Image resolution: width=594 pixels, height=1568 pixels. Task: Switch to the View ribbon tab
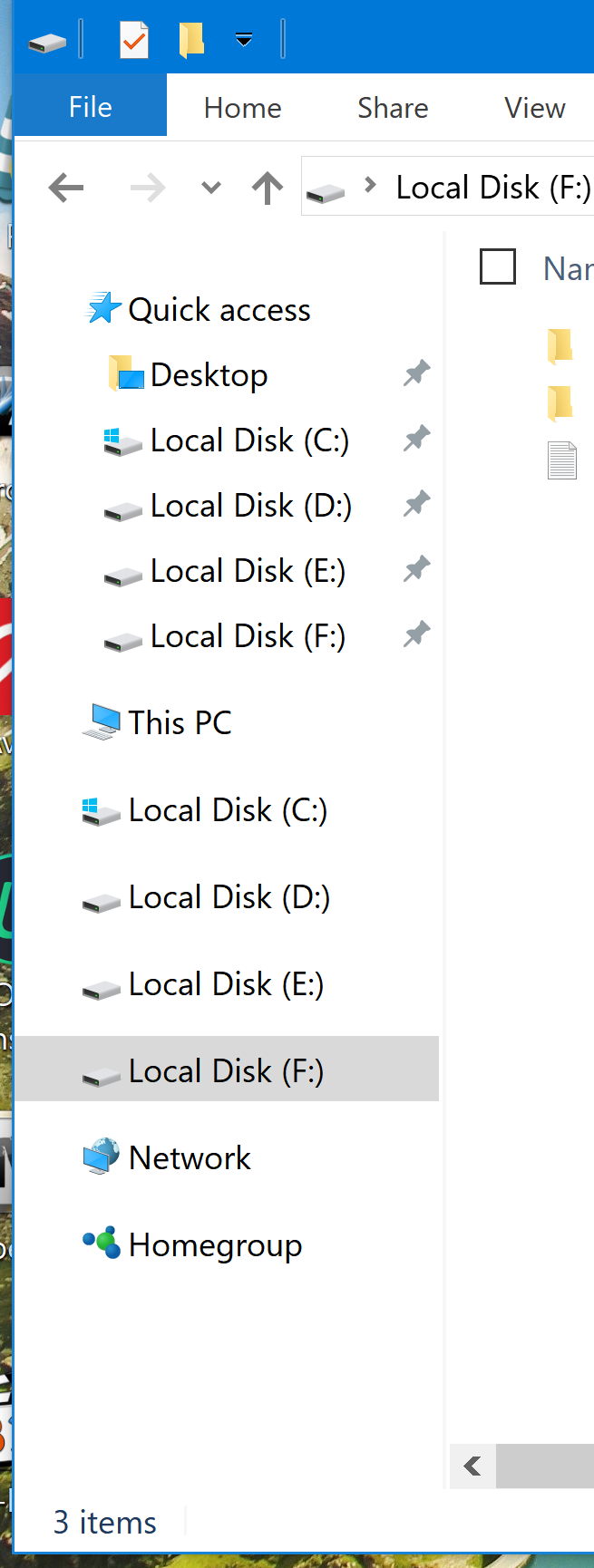click(x=535, y=108)
